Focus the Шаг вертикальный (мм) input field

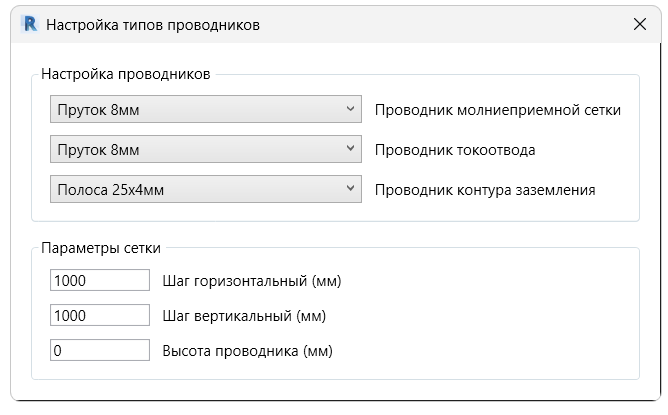[x=100, y=315]
